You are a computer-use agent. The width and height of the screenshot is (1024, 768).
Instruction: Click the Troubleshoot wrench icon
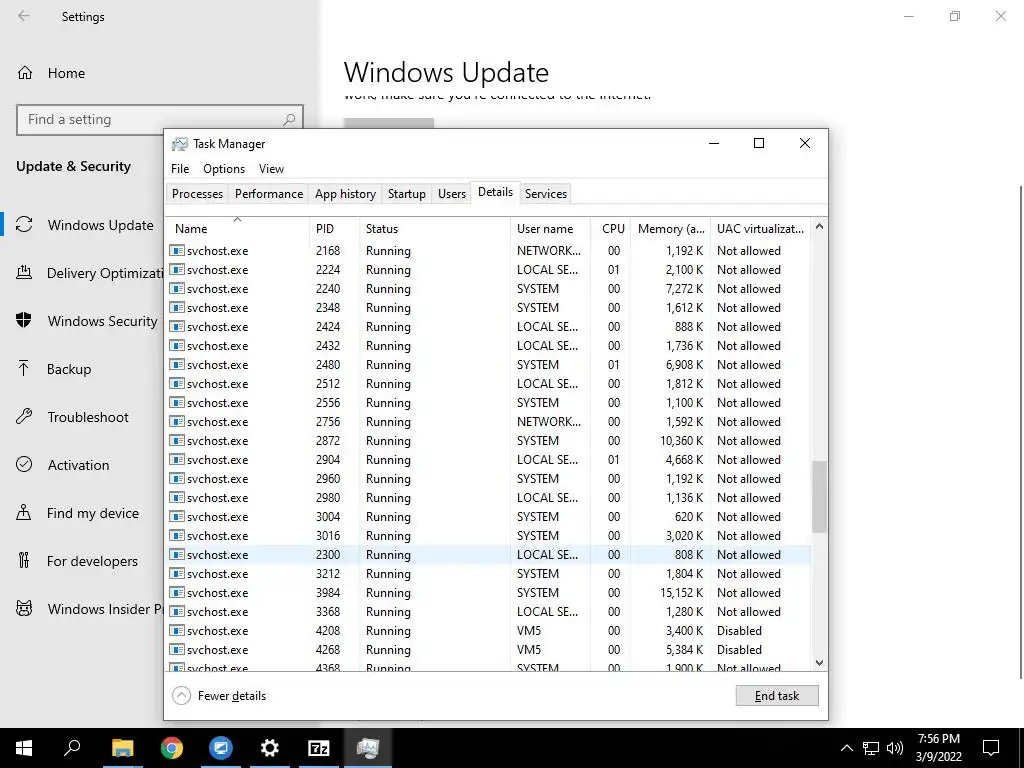tap(24, 417)
